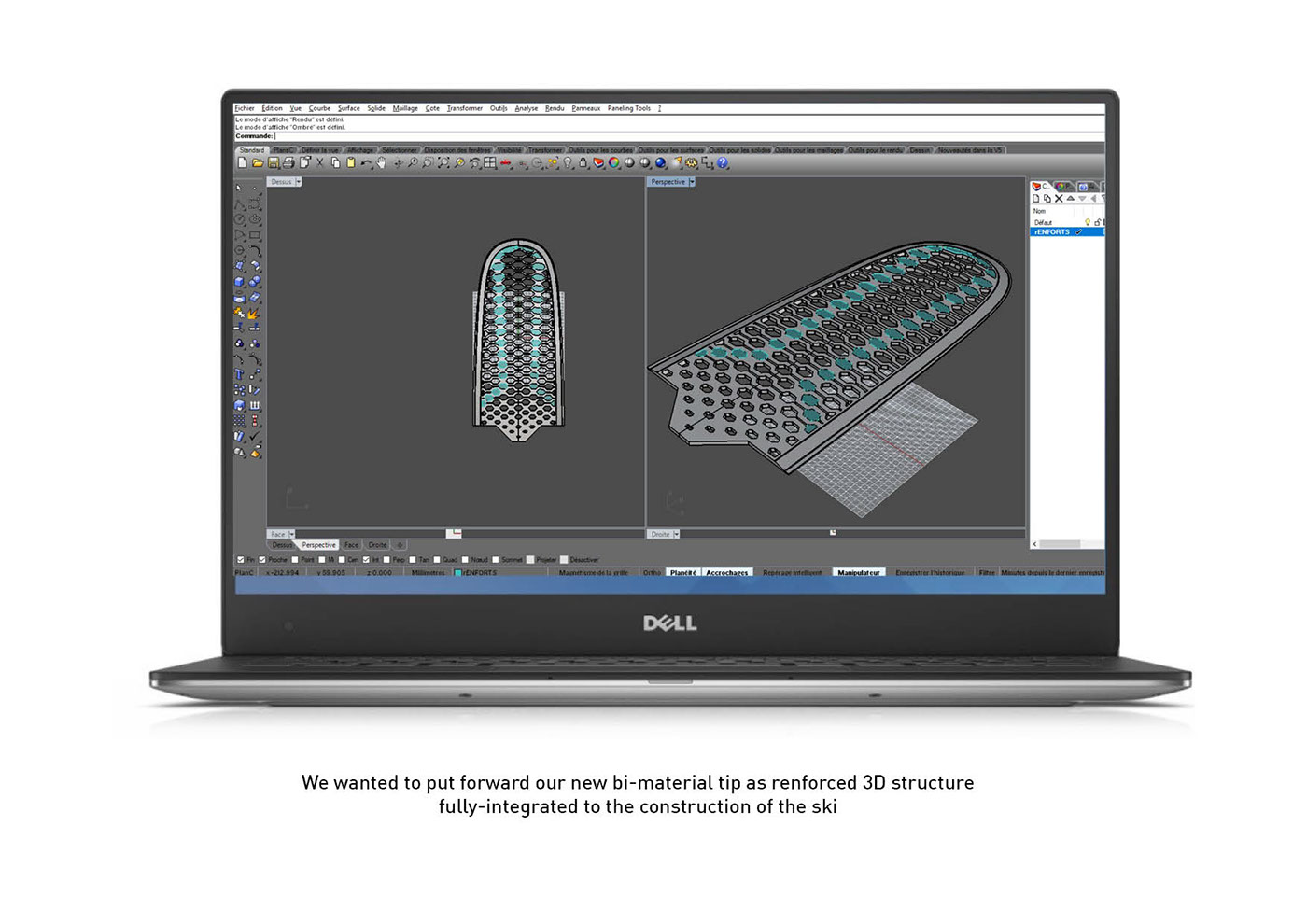The height and width of the screenshot is (924, 1307).
Task: Uncheck the Fin osnap checkbox
Action: pyautogui.click(x=239, y=558)
